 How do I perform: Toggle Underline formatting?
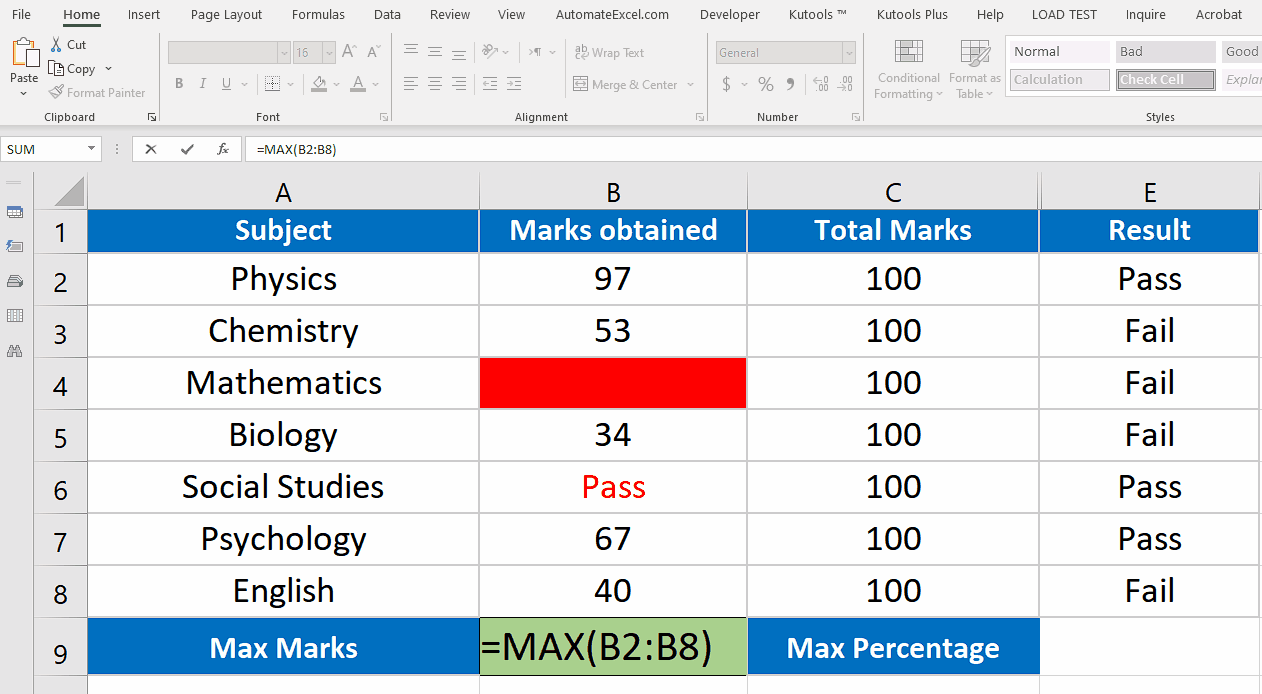pyautogui.click(x=225, y=84)
